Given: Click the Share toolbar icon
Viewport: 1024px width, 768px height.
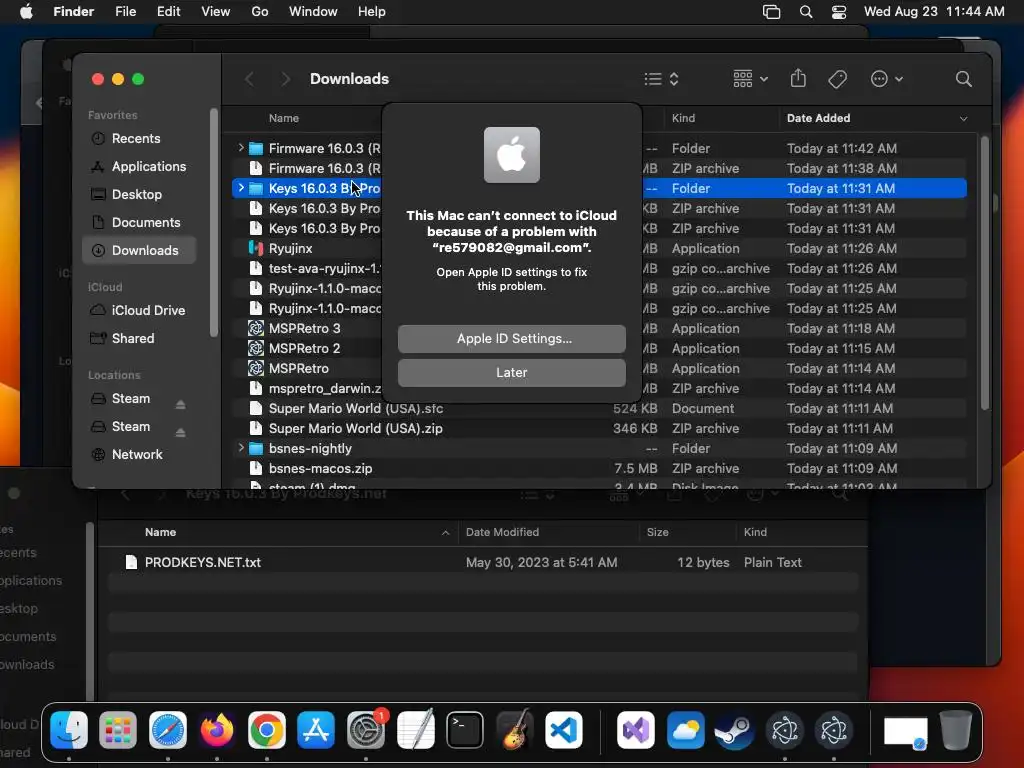Looking at the screenshot, I should click(x=798, y=79).
